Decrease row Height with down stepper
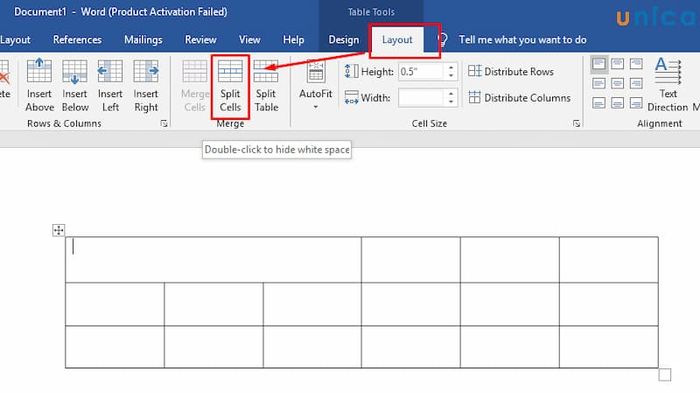 pyautogui.click(x=451, y=76)
